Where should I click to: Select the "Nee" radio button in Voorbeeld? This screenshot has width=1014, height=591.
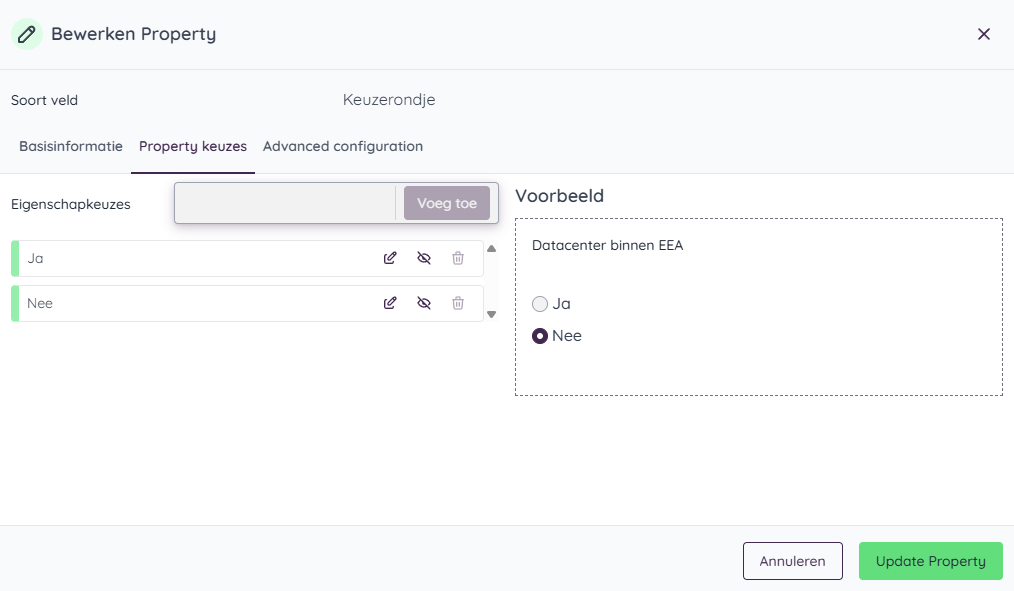540,336
